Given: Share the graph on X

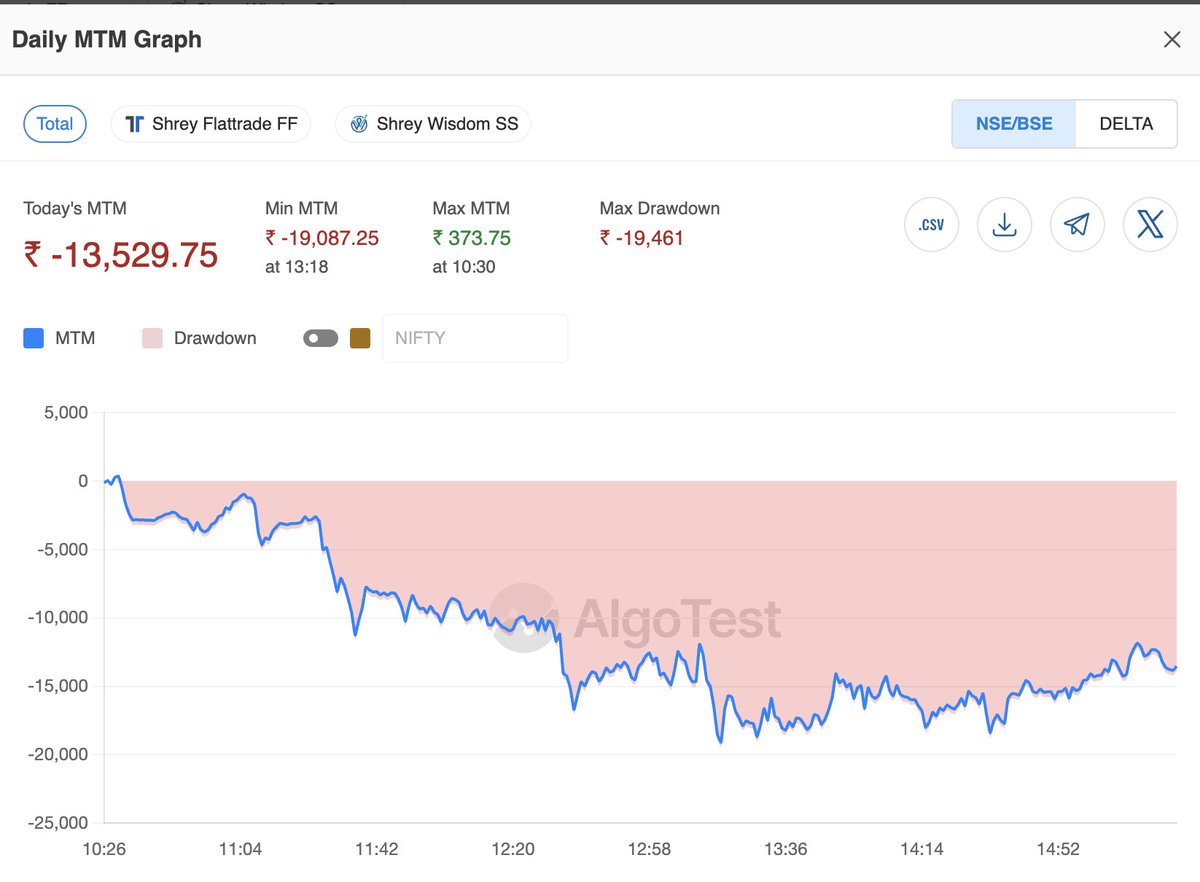Looking at the screenshot, I should coord(1150,225).
